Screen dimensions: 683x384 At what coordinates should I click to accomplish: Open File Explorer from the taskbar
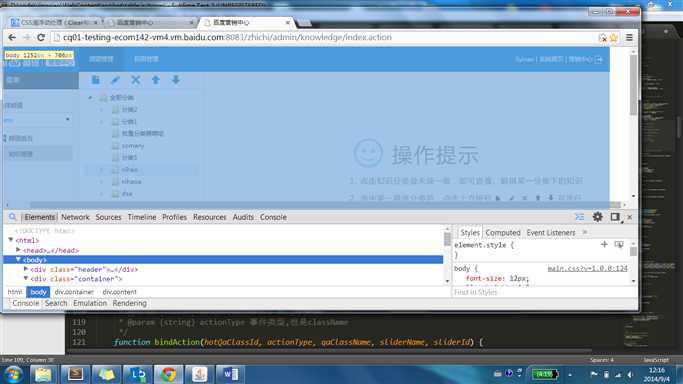43,374
